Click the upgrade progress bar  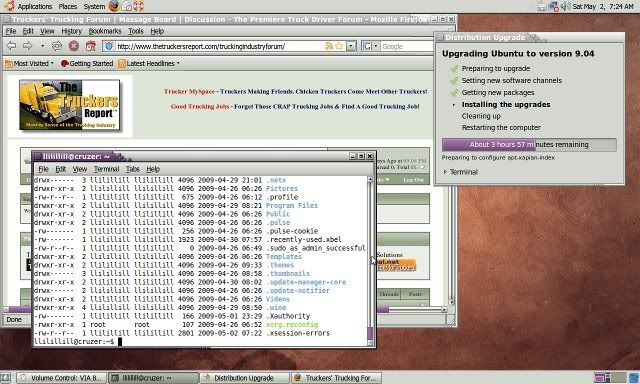point(529,144)
